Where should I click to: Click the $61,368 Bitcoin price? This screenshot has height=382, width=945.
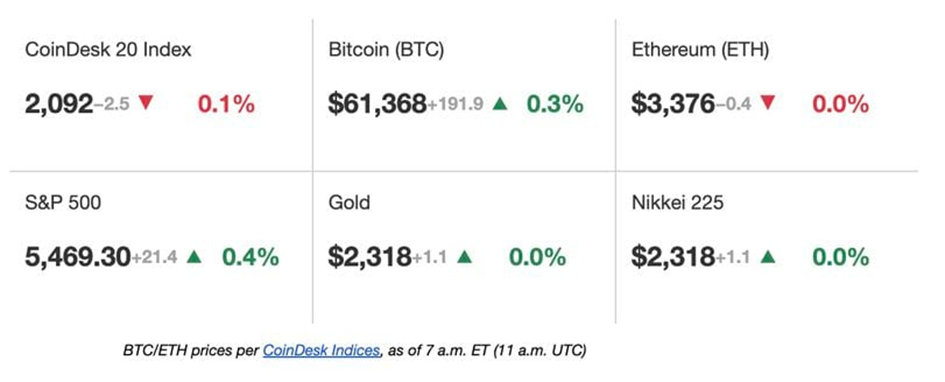pyautogui.click(x=377, y=104)
